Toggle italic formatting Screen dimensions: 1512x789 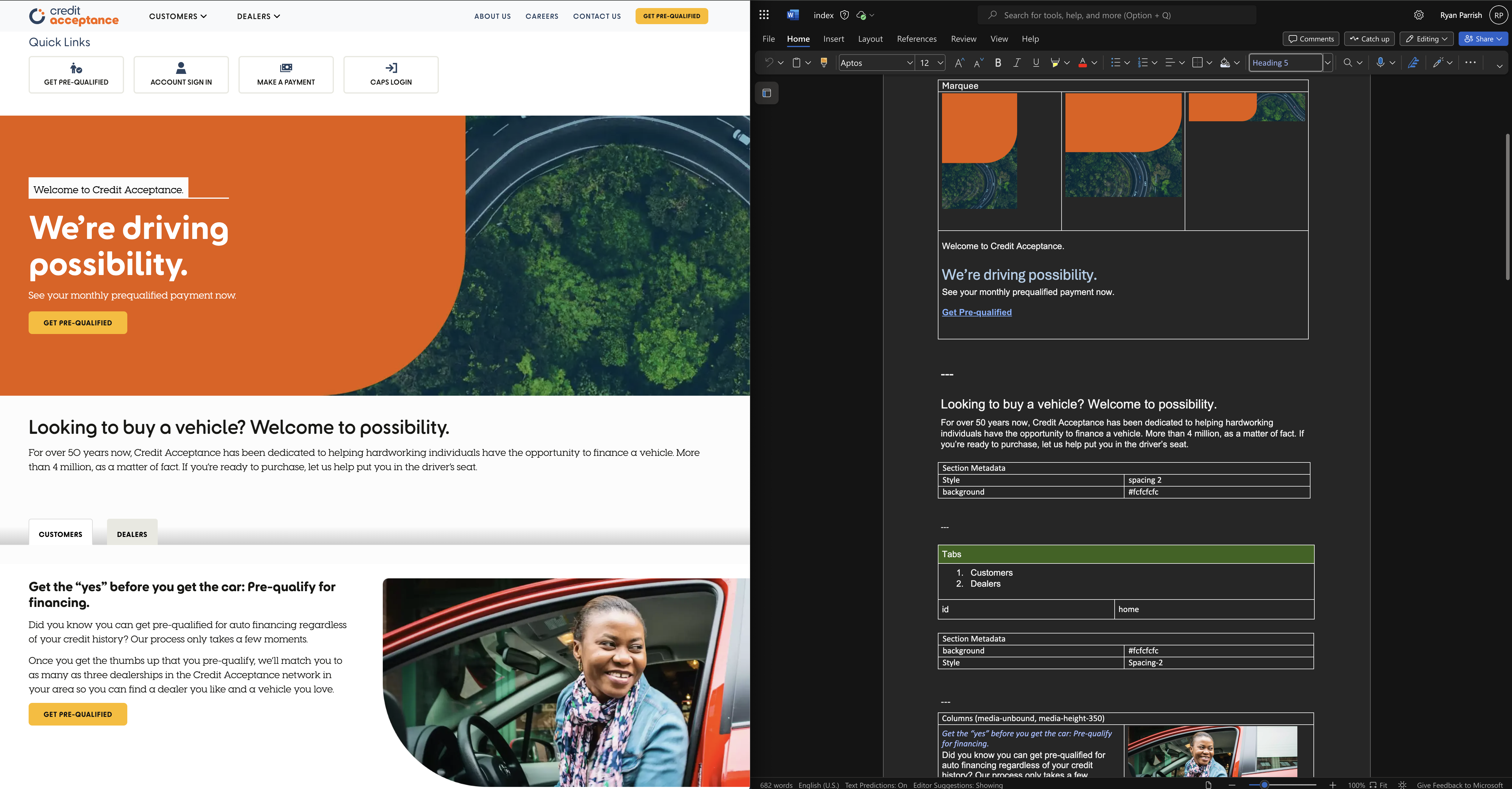[1017, 63]
